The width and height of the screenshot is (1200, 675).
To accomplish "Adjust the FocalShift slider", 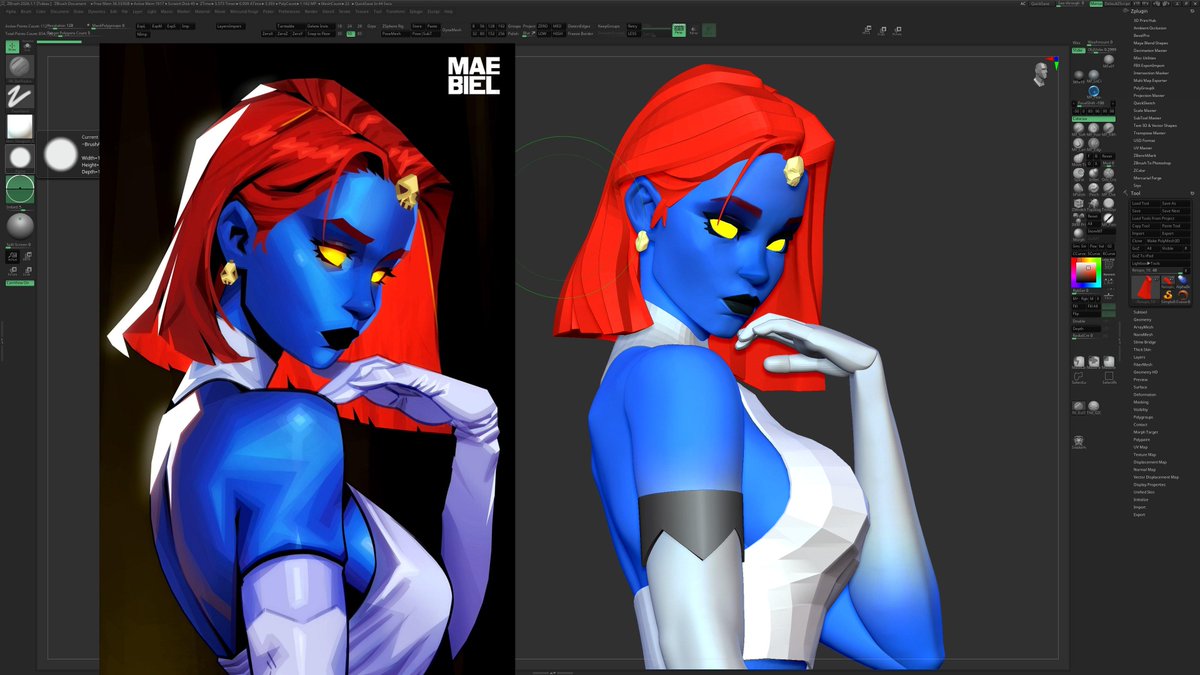I will pos(1093,103).
